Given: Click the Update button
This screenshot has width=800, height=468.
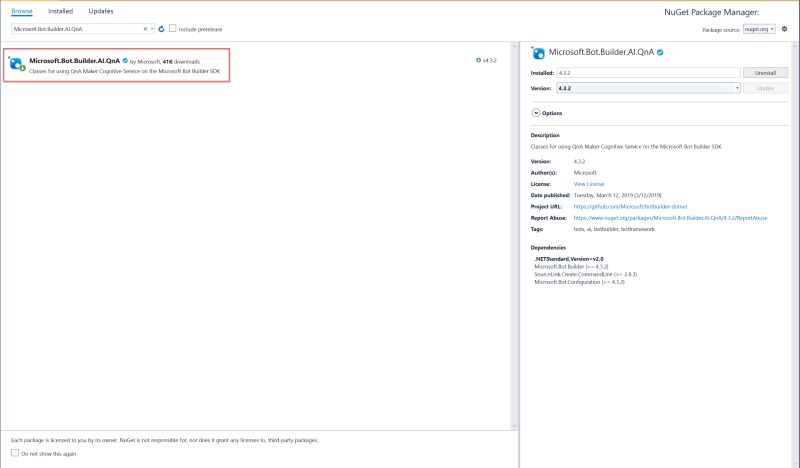Looking at the screenshot, I should [765, 88].
